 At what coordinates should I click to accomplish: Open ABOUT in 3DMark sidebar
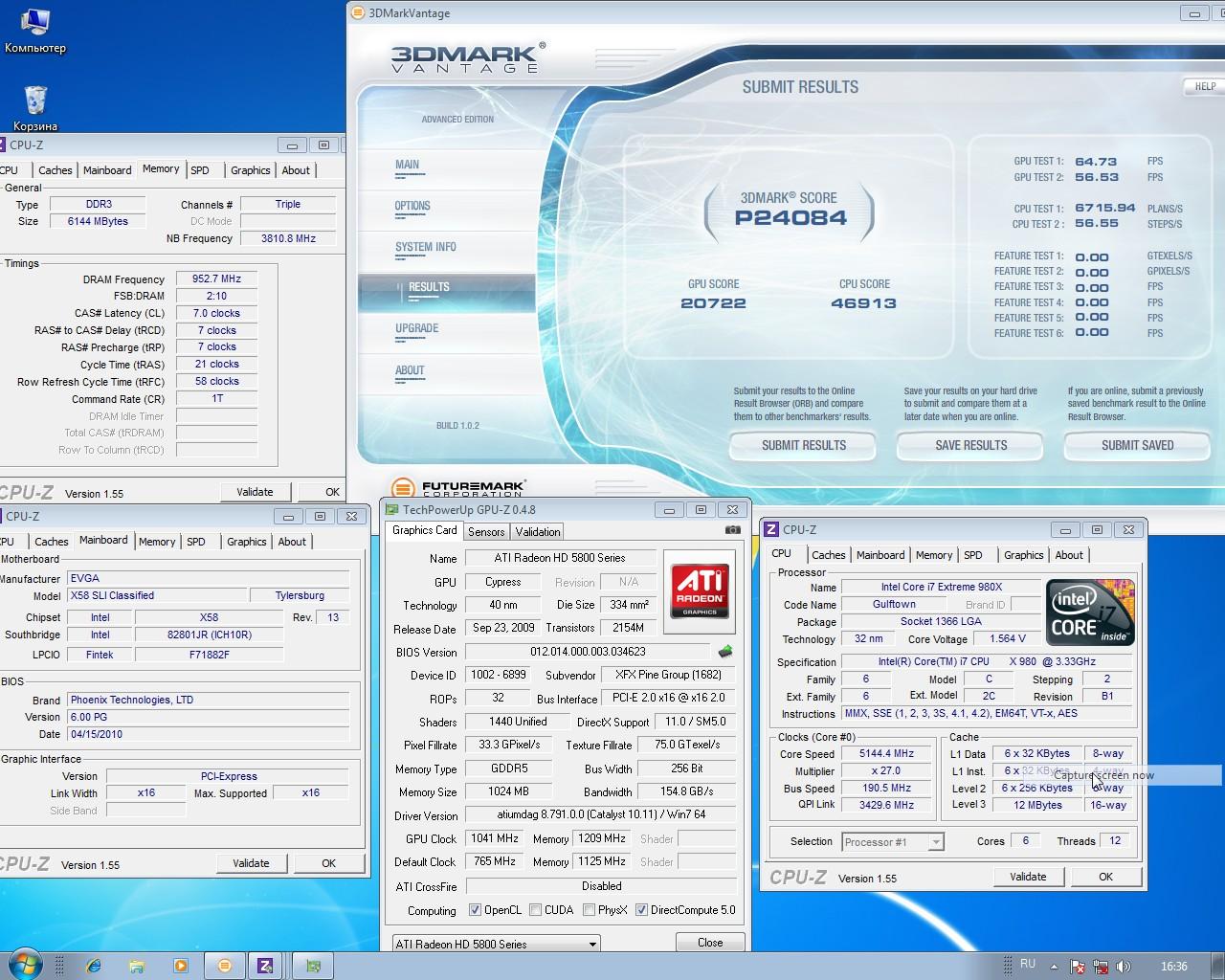pyautogui.click(x=410, y=371)
